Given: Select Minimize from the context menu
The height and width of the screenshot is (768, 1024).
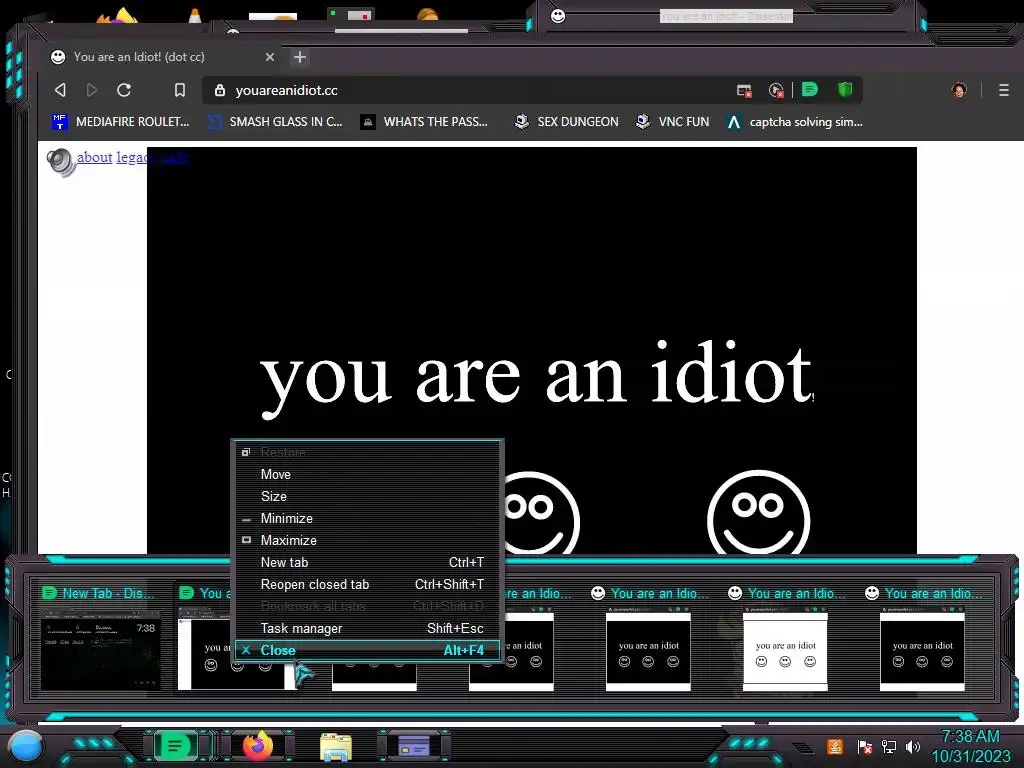Looking at the screenshot, I should [x=368, y=519].
